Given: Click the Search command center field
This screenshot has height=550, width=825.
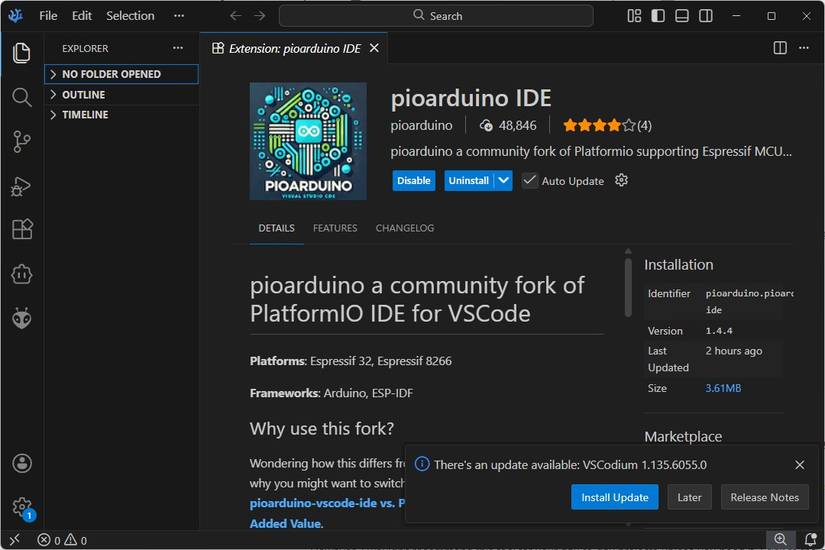Looking at the screenshot, I should (x=436, y=16).
